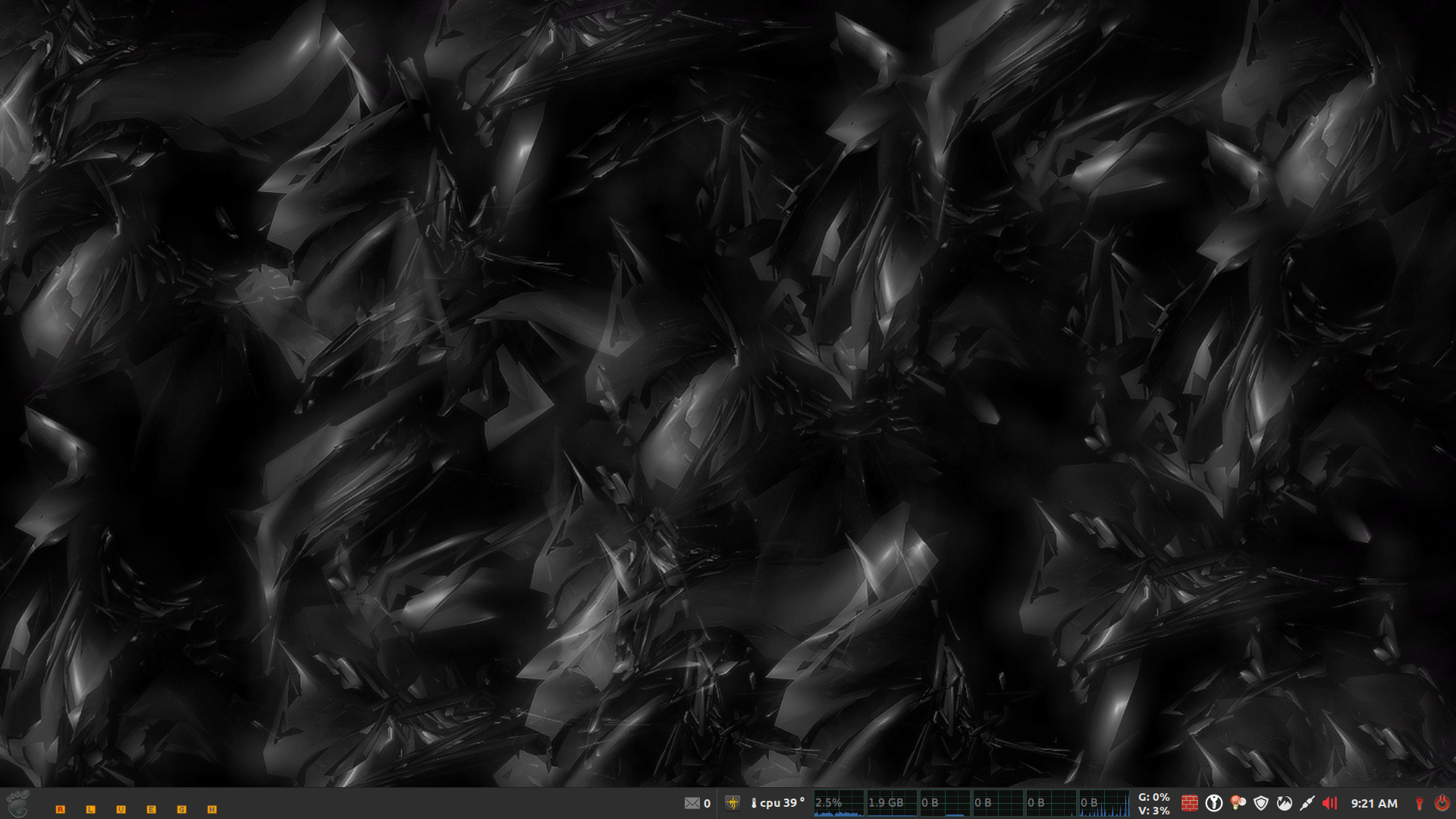Viewport: 1456px width, 819px height.
Task: Click the rightmost 0 B network graph
Action: coord(1103,803)
